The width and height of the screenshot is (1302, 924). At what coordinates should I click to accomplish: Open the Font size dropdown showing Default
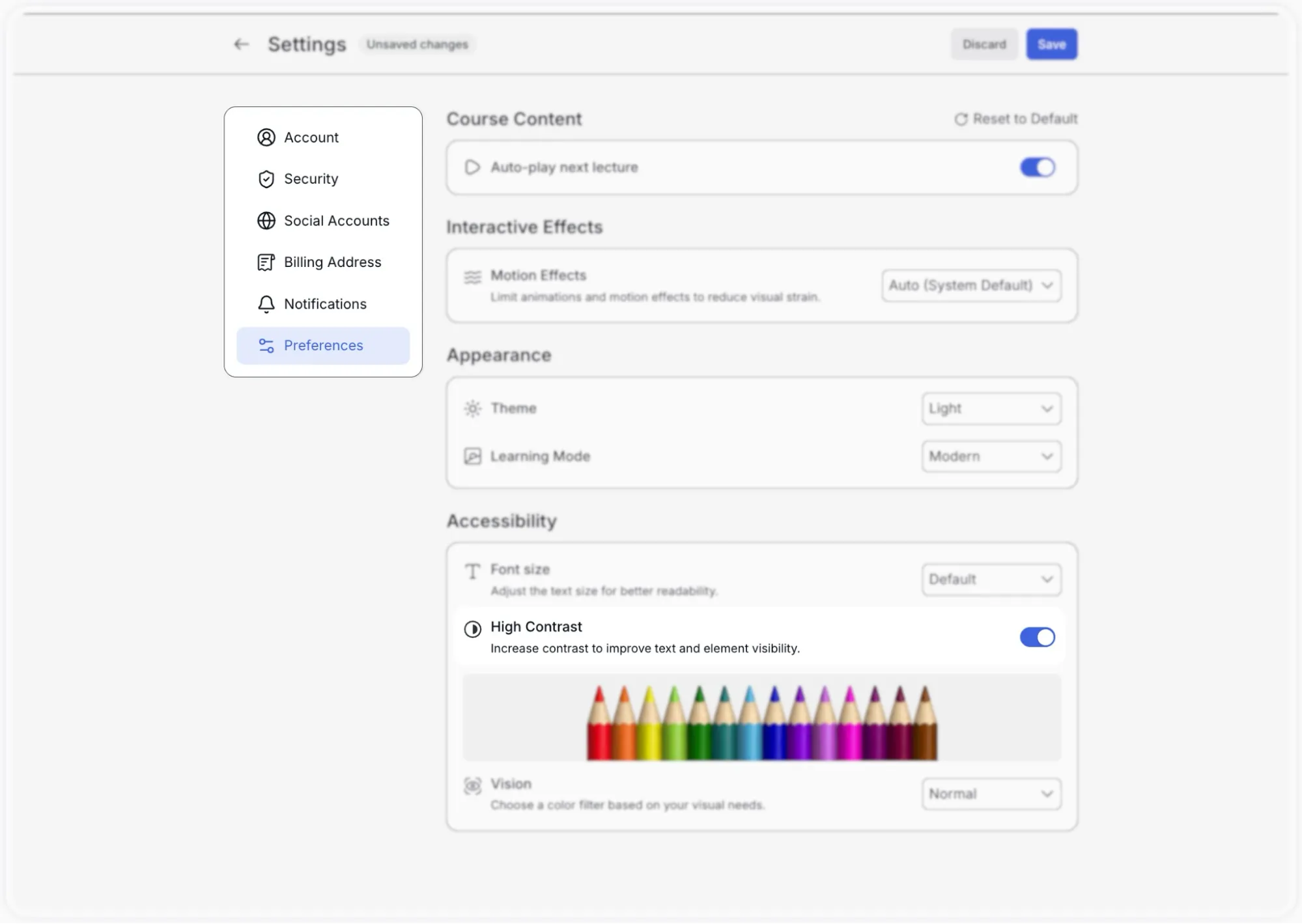(991, 580)
